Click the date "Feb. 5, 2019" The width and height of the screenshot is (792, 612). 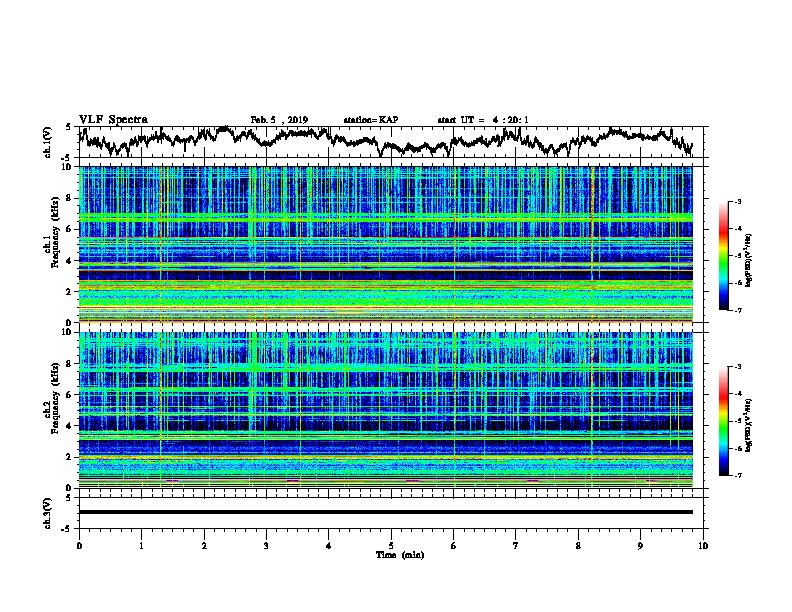pos(279,120)
